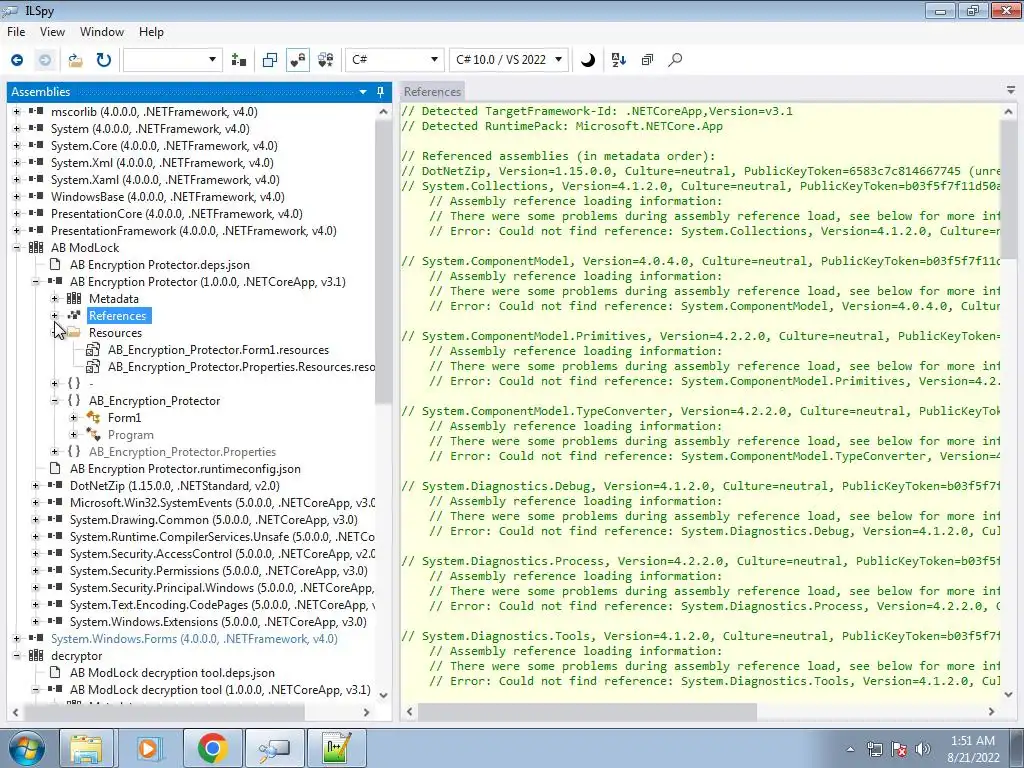The width and height of the screenshot is (1024, 768).
Task: Collapse the AB Encryption Protector assembly node
Action: tap(36, 281)
